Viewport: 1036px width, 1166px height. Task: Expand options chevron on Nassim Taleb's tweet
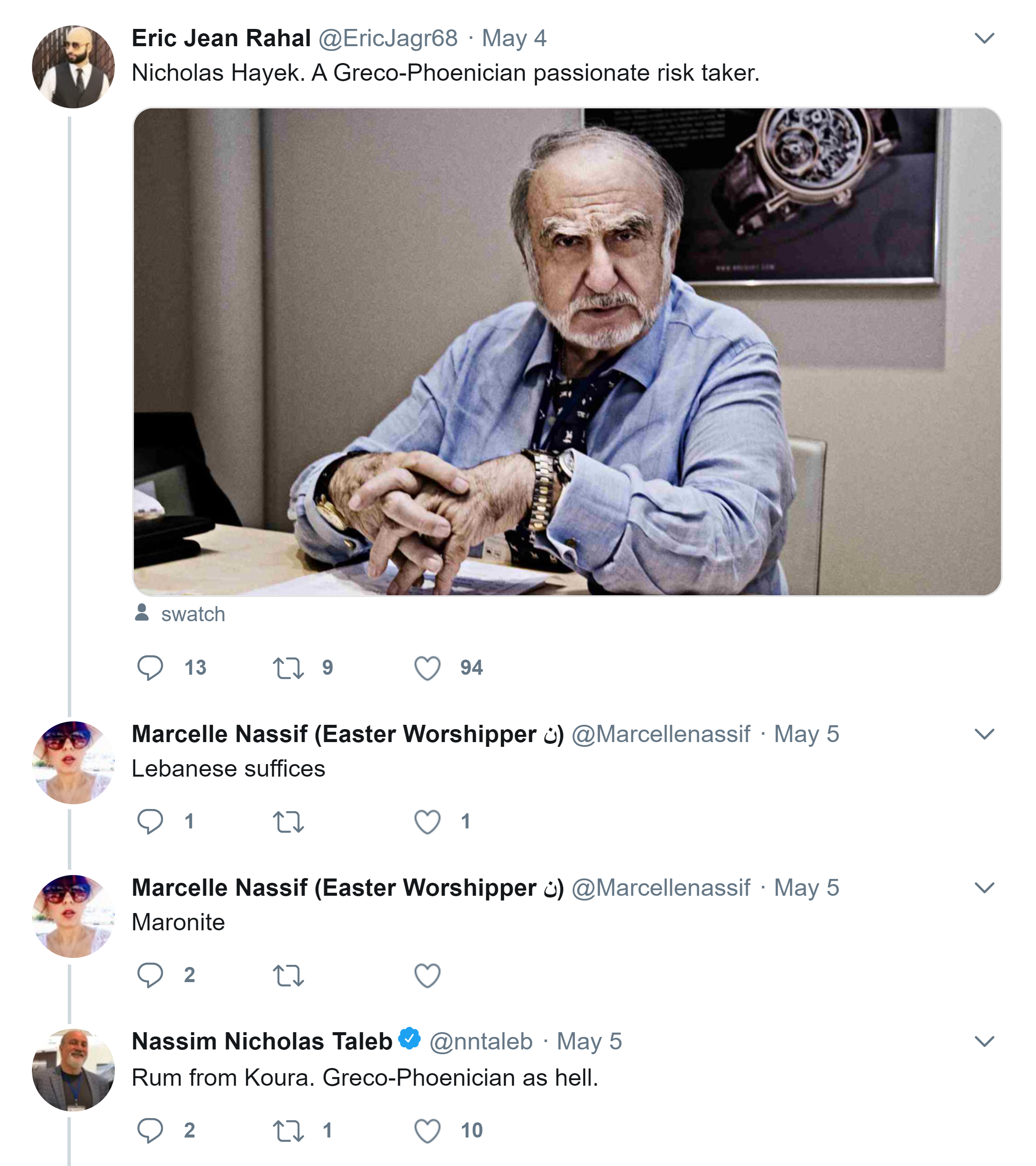tap(984, 1042)
